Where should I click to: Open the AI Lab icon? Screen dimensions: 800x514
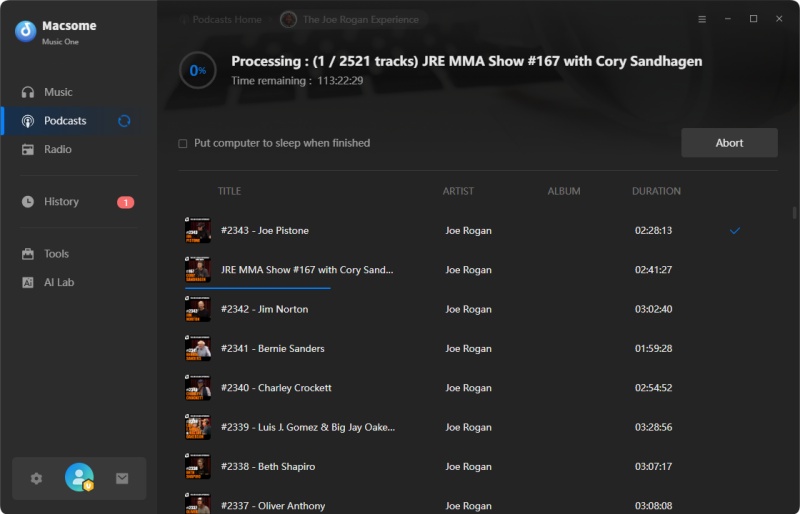click(28, 282)
